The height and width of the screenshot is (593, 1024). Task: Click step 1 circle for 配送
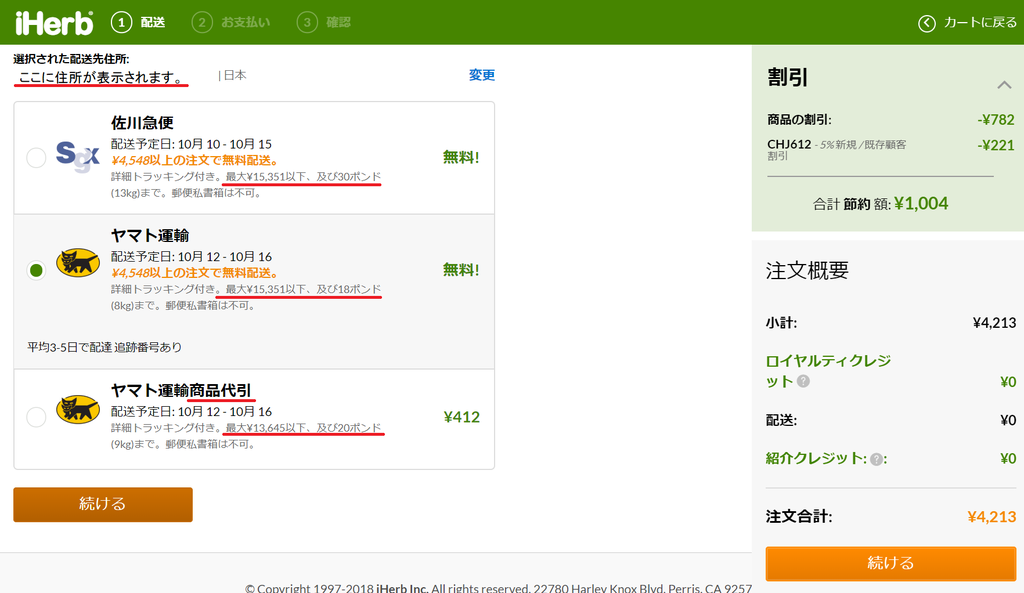(x=121, y=22)
